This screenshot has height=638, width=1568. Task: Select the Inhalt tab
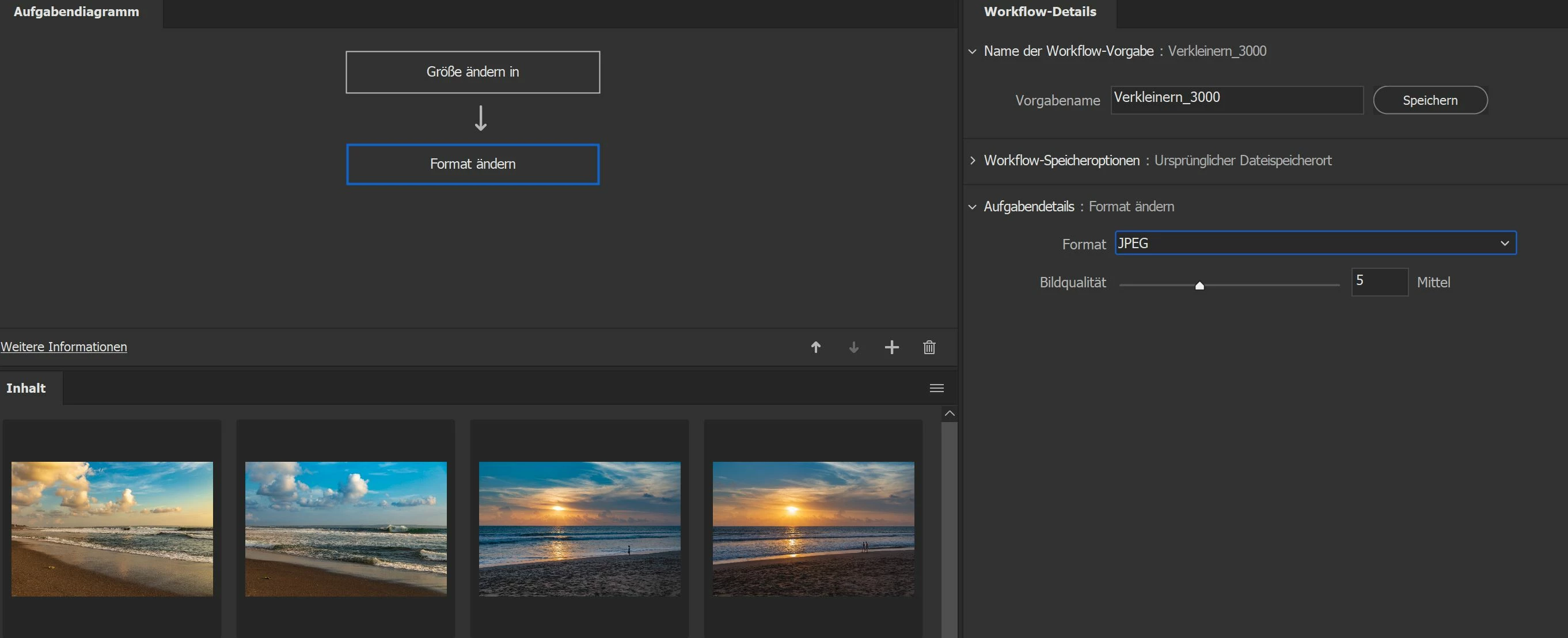(x=26, y=389)
